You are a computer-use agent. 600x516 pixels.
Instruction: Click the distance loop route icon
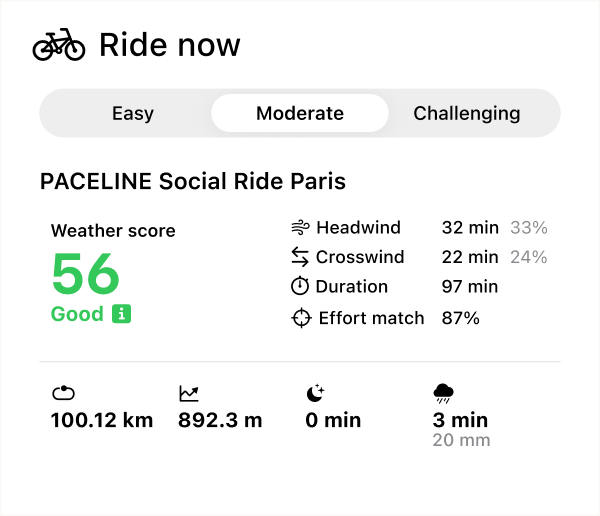(63, 394)
